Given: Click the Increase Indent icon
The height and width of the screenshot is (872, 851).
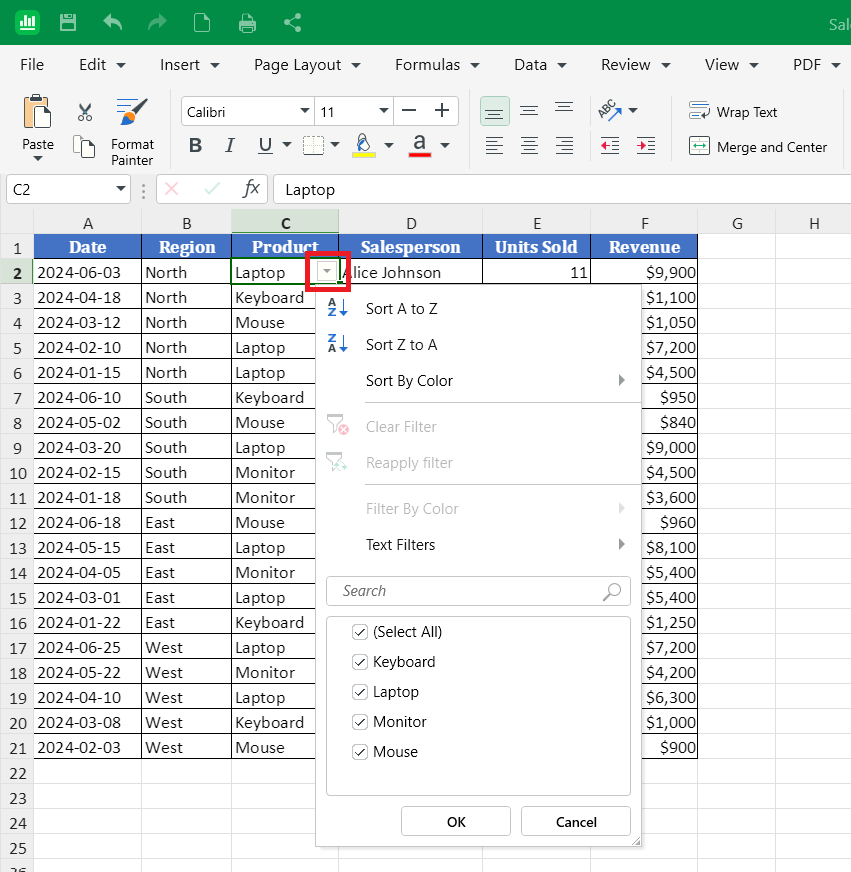Looking at the screenshot, I should tap(646, 146).
